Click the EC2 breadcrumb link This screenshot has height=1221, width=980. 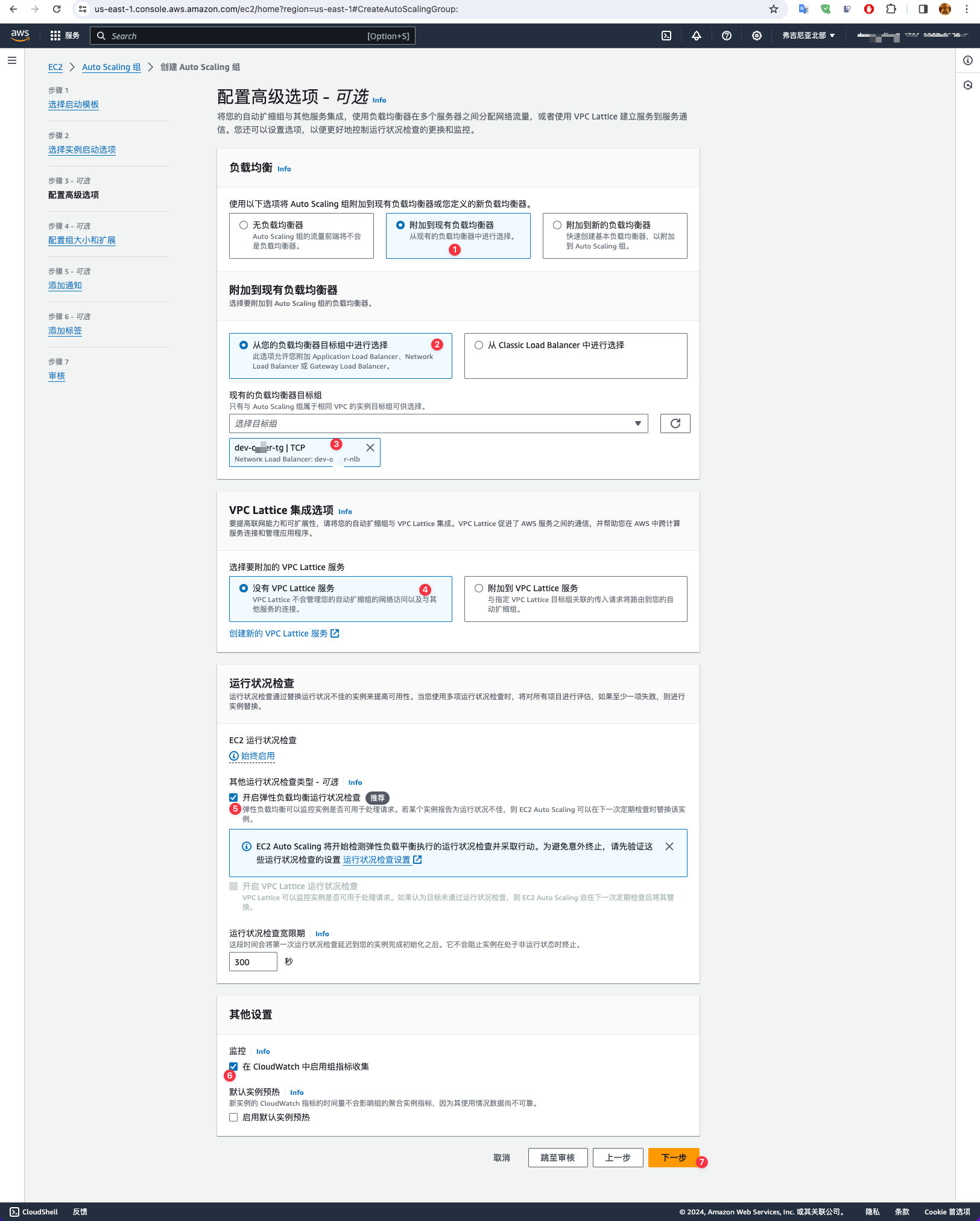point(55,67)
